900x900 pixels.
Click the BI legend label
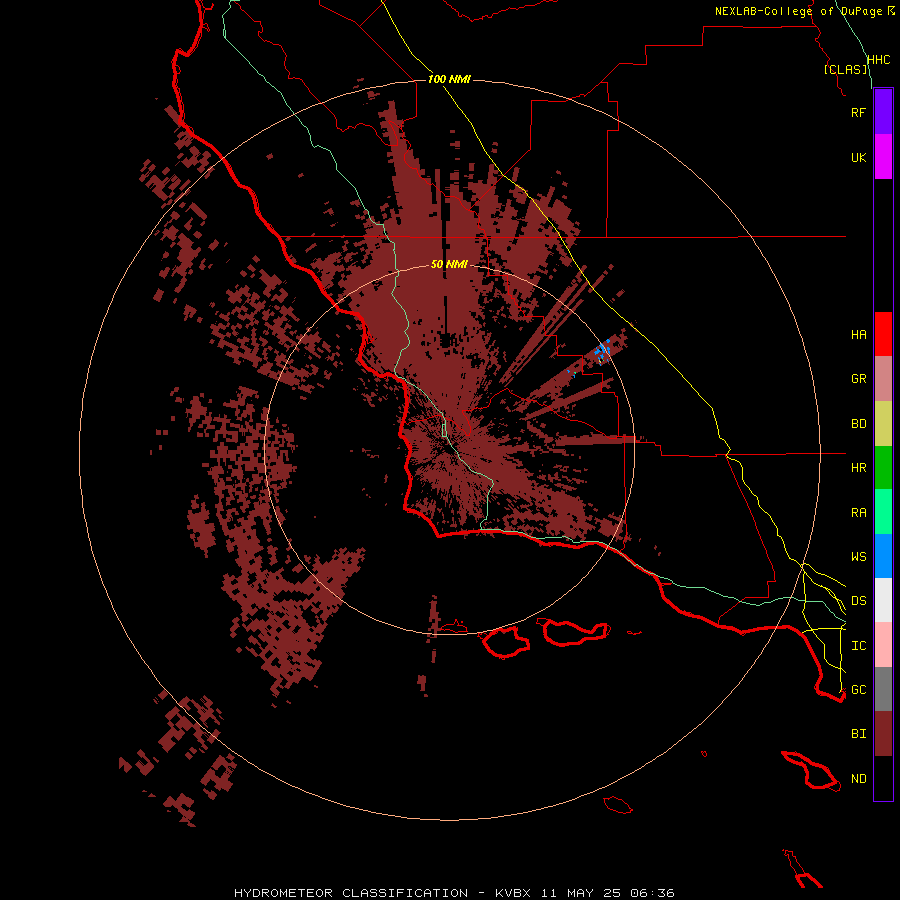click(858, 734)
